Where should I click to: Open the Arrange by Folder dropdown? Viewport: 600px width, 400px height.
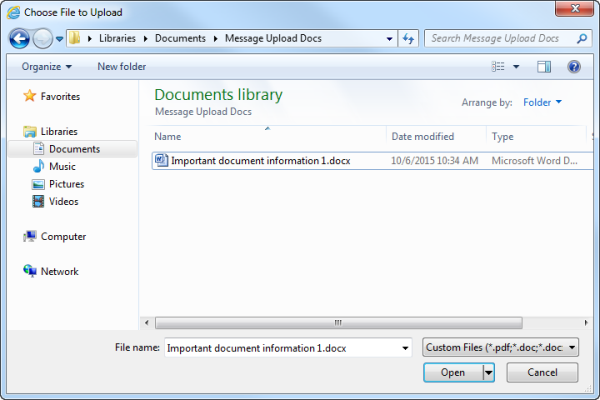tap(542, 102)
